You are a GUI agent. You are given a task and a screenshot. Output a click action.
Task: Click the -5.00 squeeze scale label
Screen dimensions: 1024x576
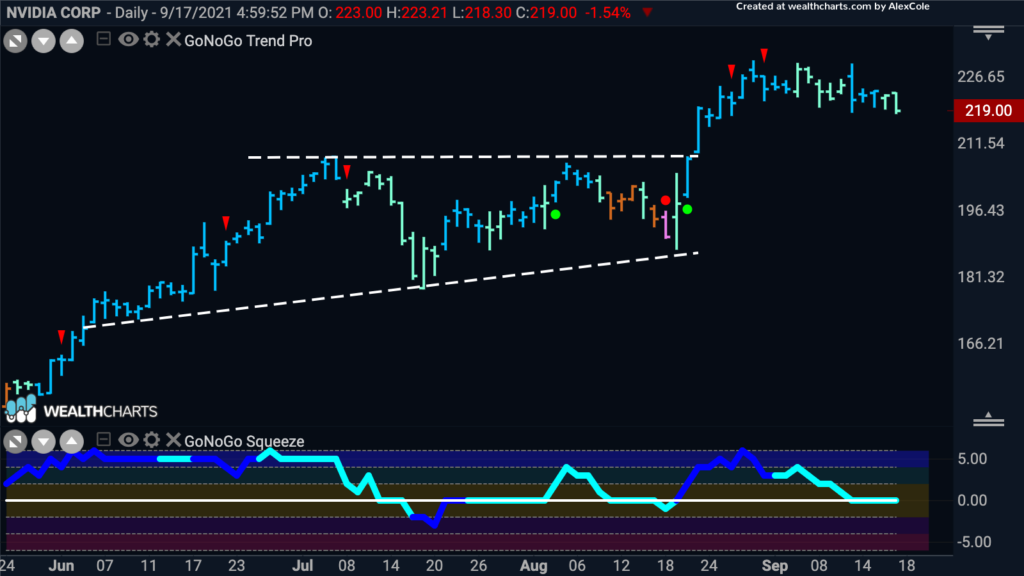[974, 542]
